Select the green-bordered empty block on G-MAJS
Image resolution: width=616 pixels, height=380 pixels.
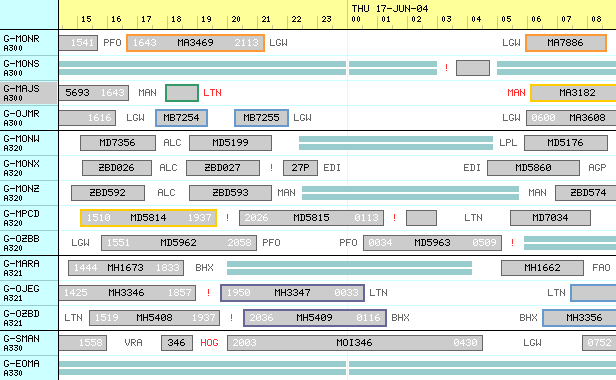point(182,93)
